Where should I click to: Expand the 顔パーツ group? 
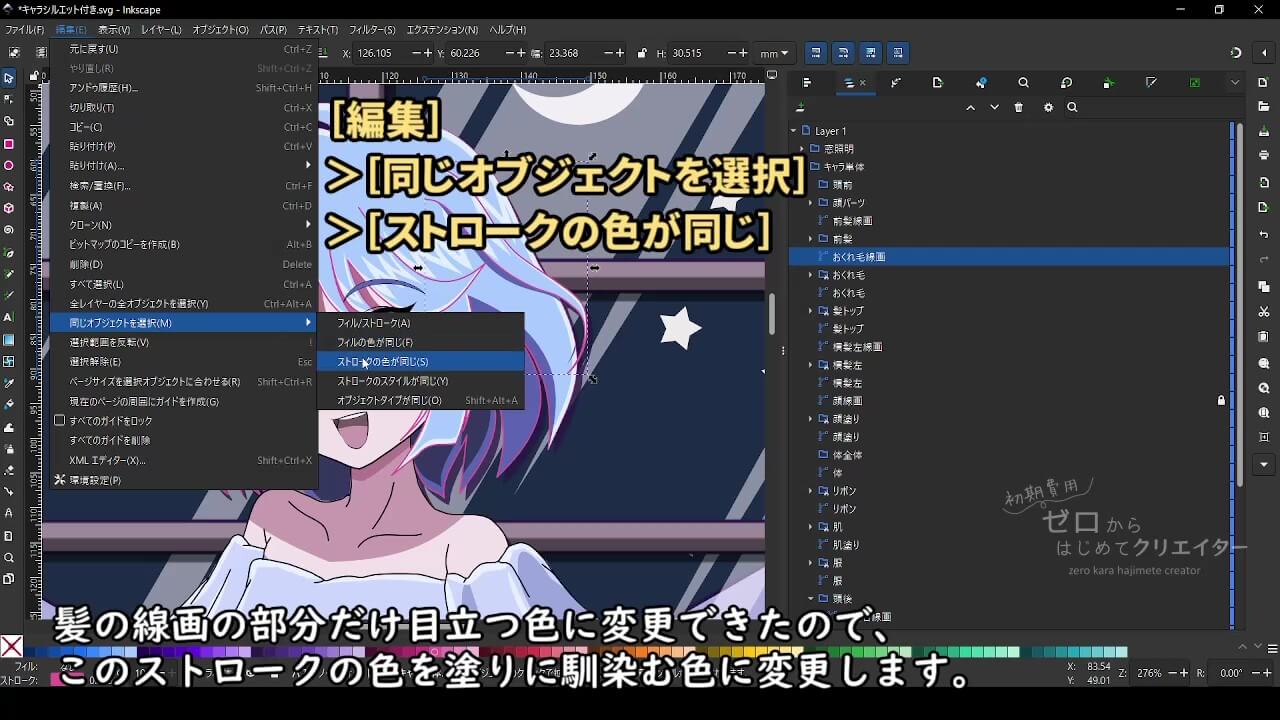click(811, 203)
